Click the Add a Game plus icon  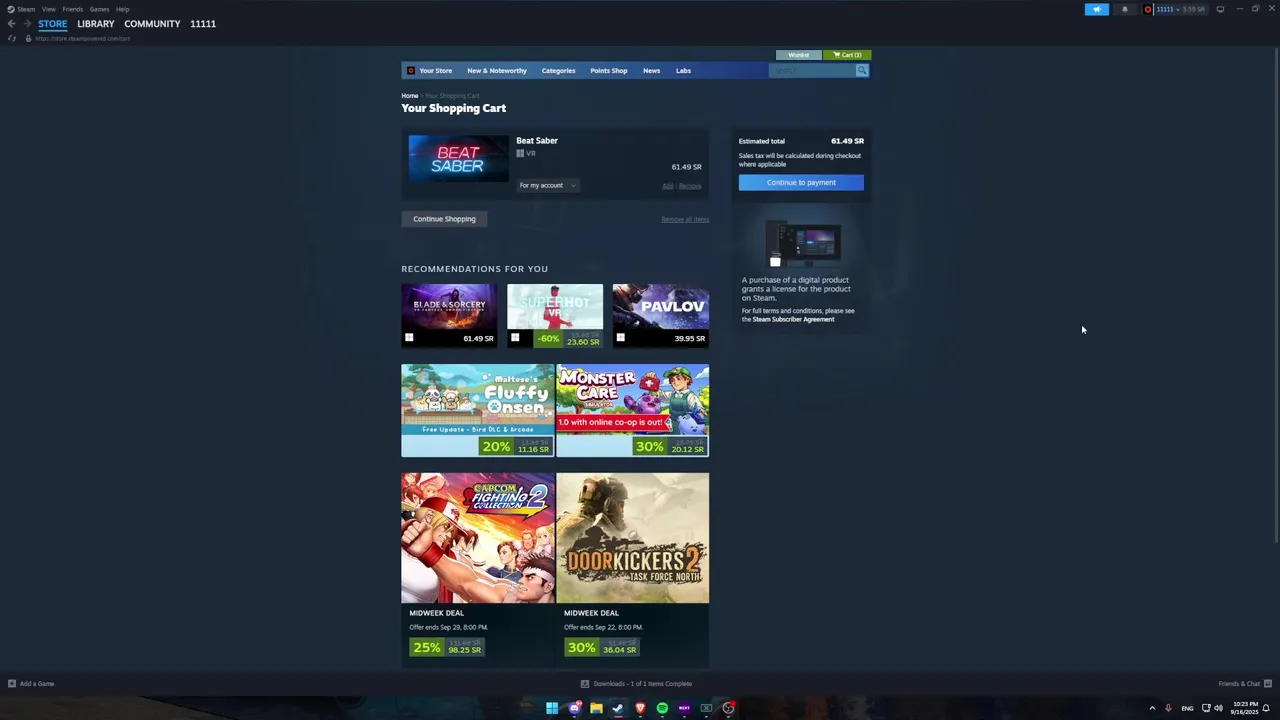click(x=12, y=684)
